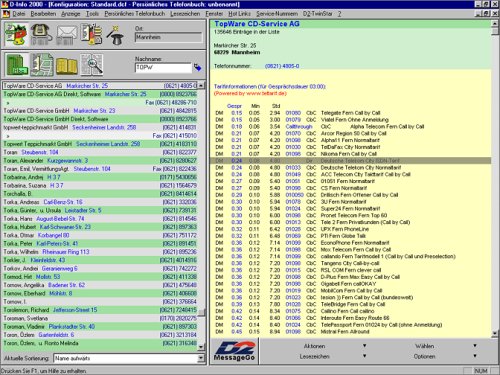The width and height of the screenshot is (500, 375).
Task: Click the Telegate Fern Call by Call tariff
Action: pos(350,113)
